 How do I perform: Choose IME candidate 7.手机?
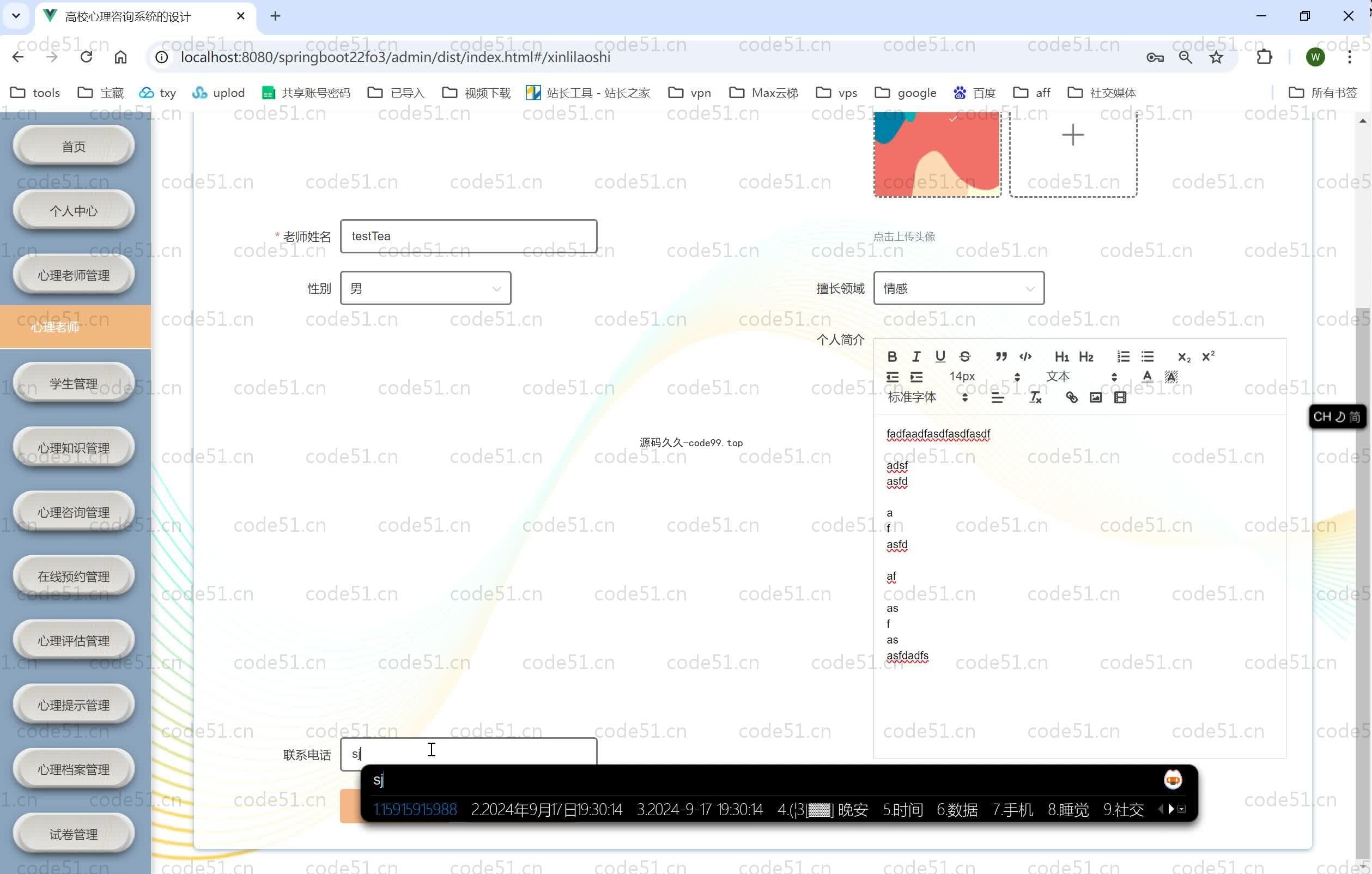pyautogui.click(x=1012, y=809)
